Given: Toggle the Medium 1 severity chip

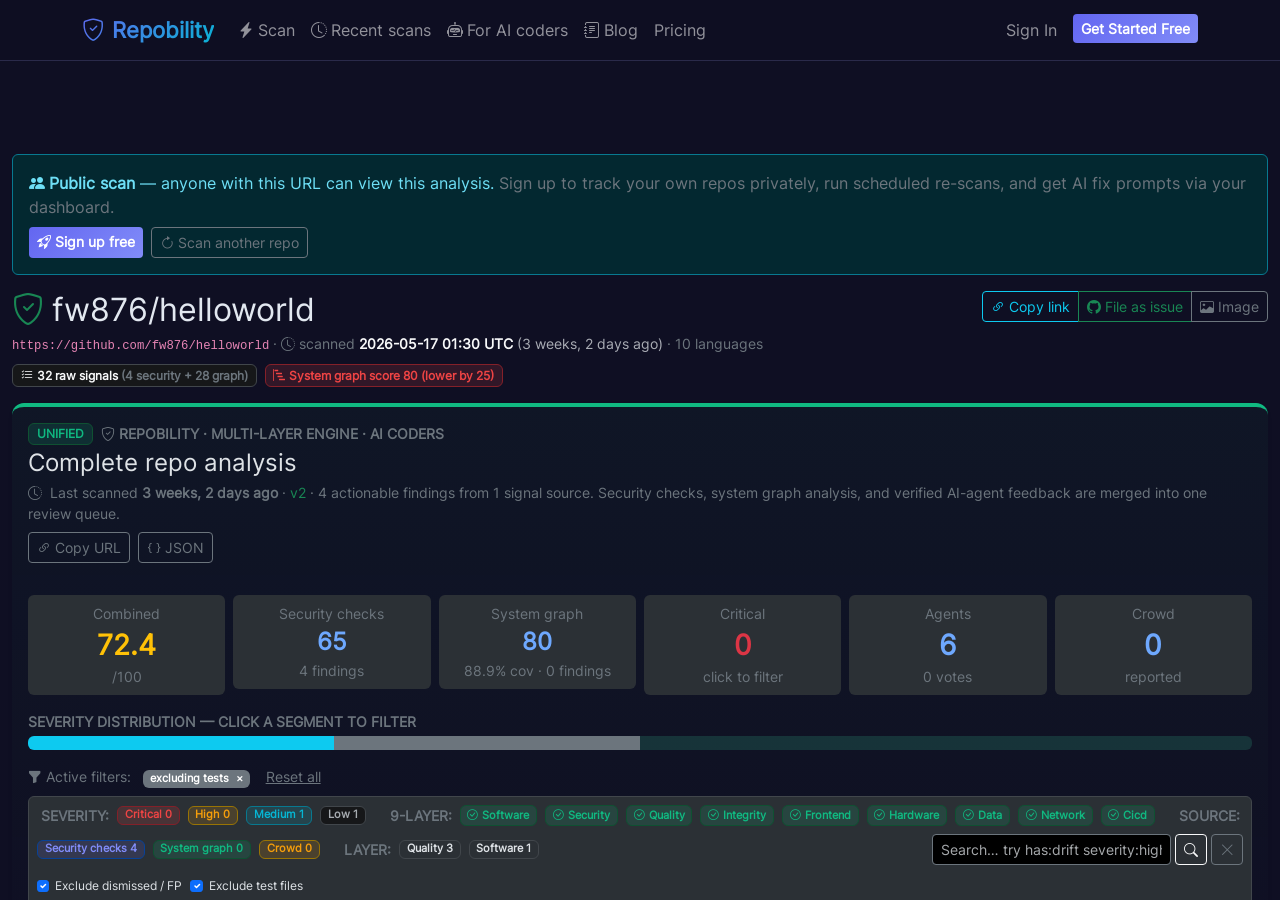Looking at the screenshot, I should (x=279, y=815).
